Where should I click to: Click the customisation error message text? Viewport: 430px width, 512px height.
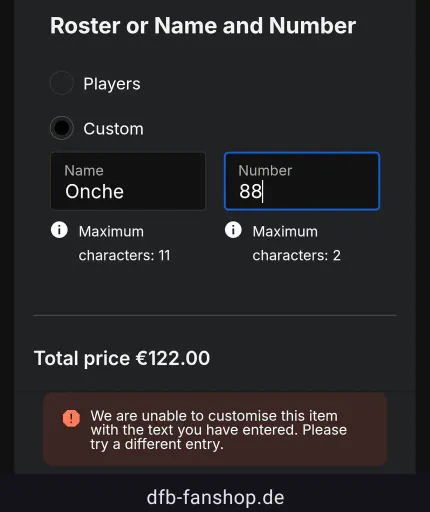pyautogui.click(x=219, y=430)
